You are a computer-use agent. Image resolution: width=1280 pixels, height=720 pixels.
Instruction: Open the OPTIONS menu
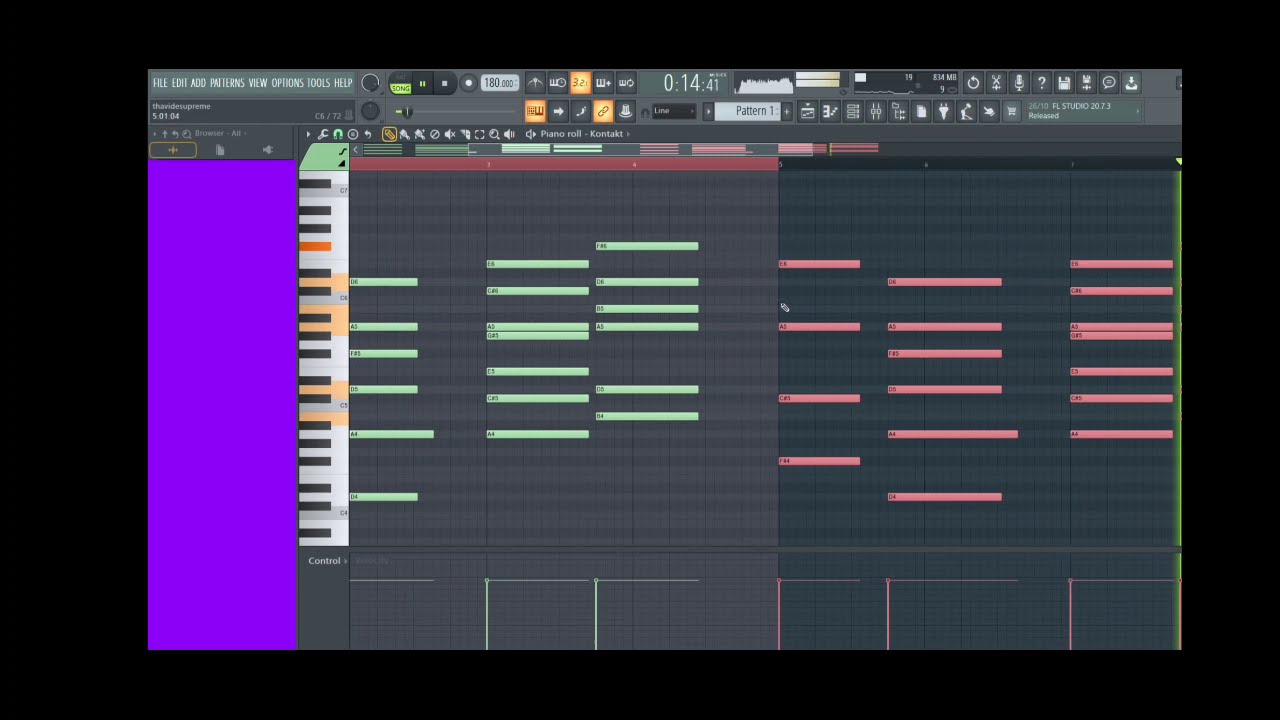click(287, 83)
